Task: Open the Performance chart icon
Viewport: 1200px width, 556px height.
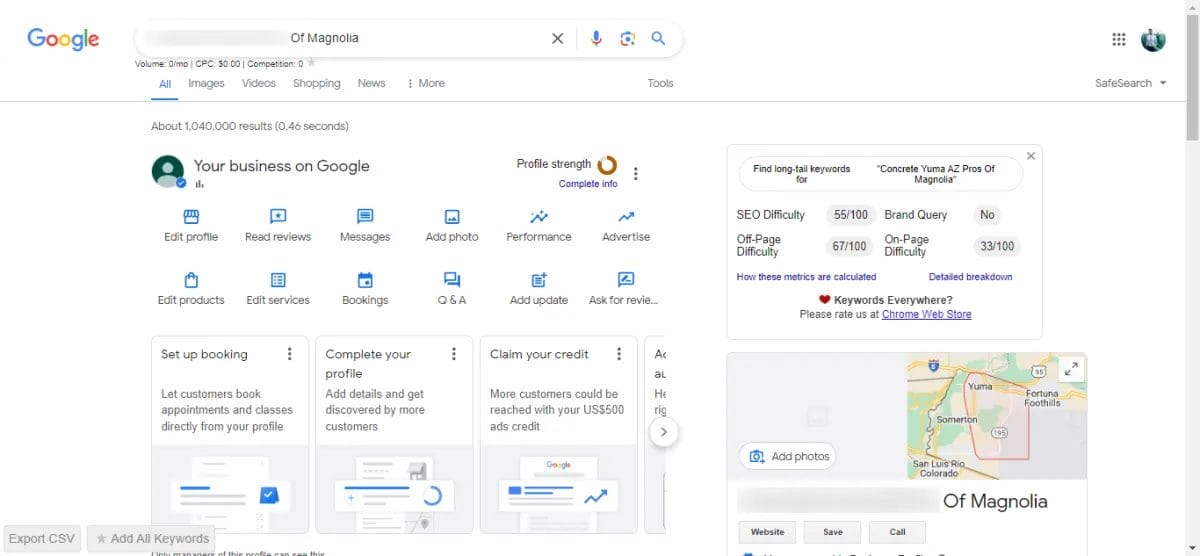Action: (539, 217)
